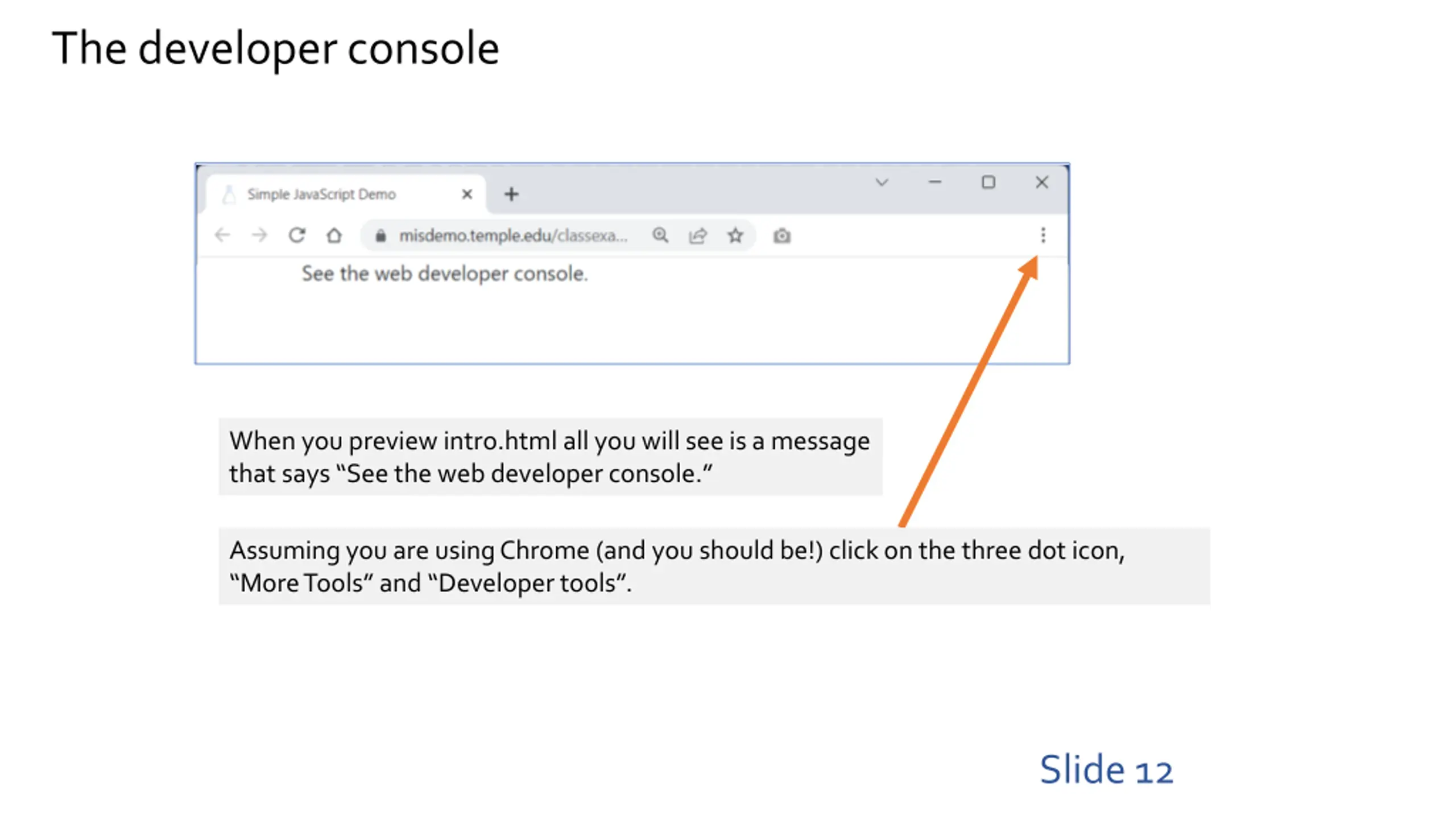Close the Simple JavaScript Demo tab

pos(467,195)
